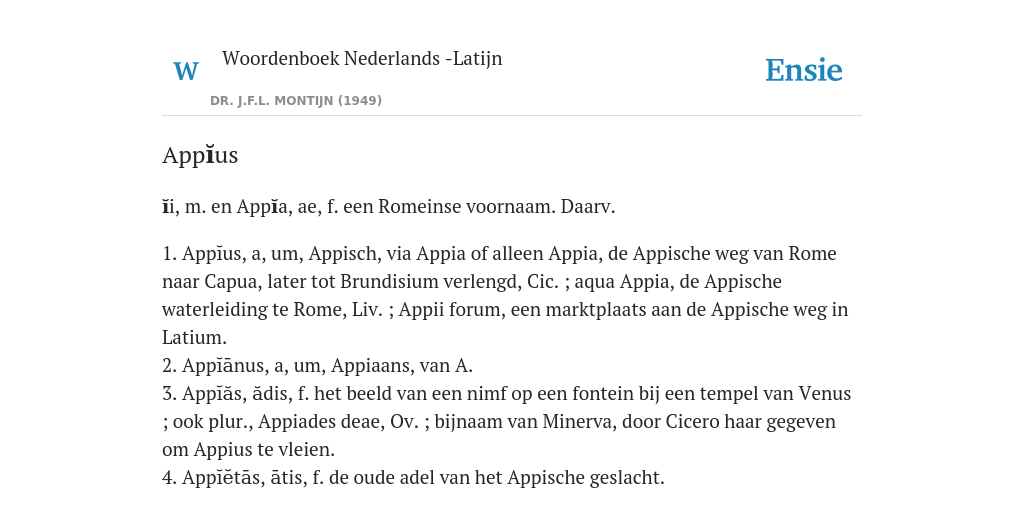The height and width of the screenshot is (512, 1024).
Task: Click the word Venus in entry three
Action: tap(823, 394)
